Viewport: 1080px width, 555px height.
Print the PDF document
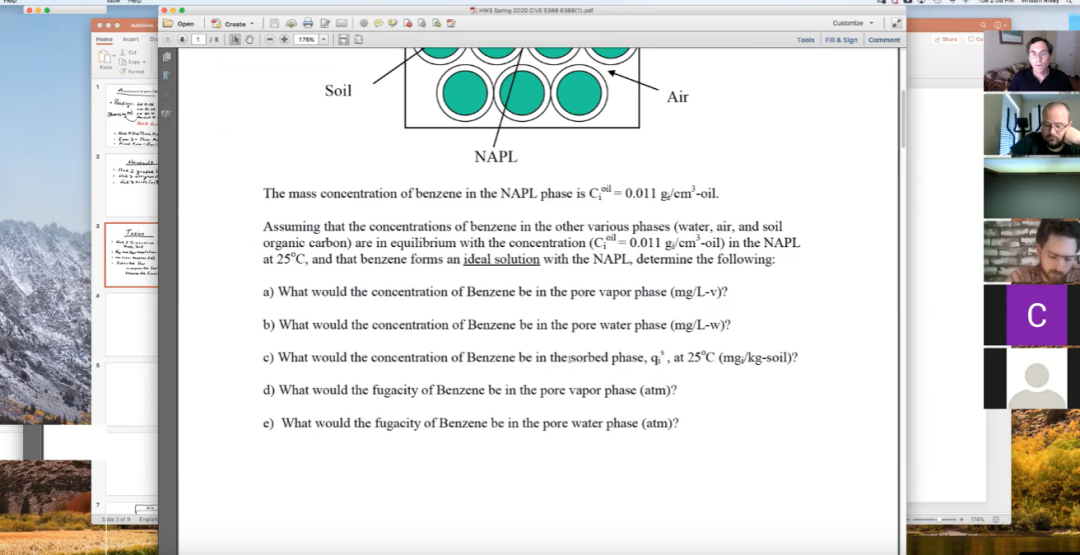click(x=308, y=23)
